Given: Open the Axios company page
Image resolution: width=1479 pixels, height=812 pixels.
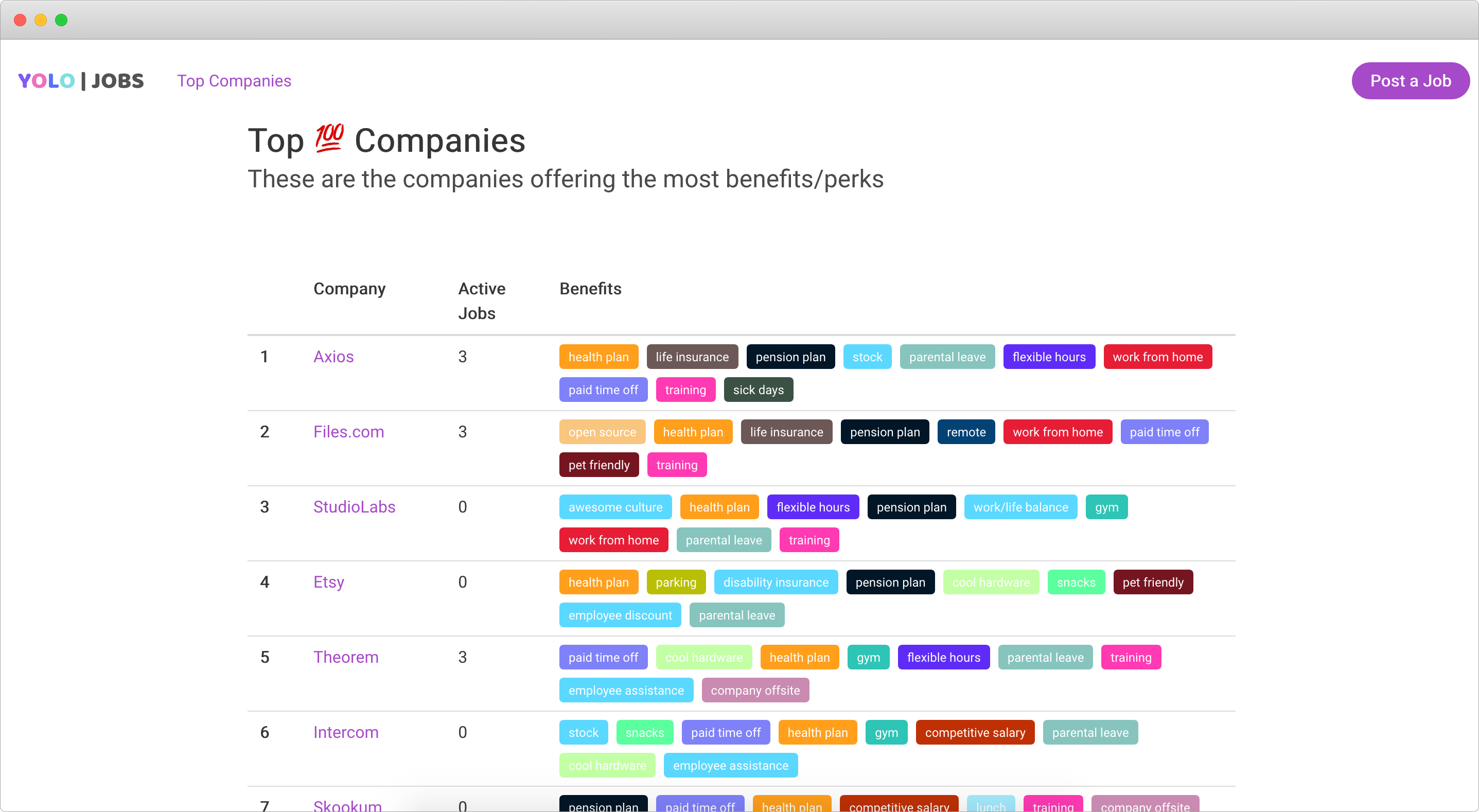Looking at the screenshot, I should click(x=333, y=357).
